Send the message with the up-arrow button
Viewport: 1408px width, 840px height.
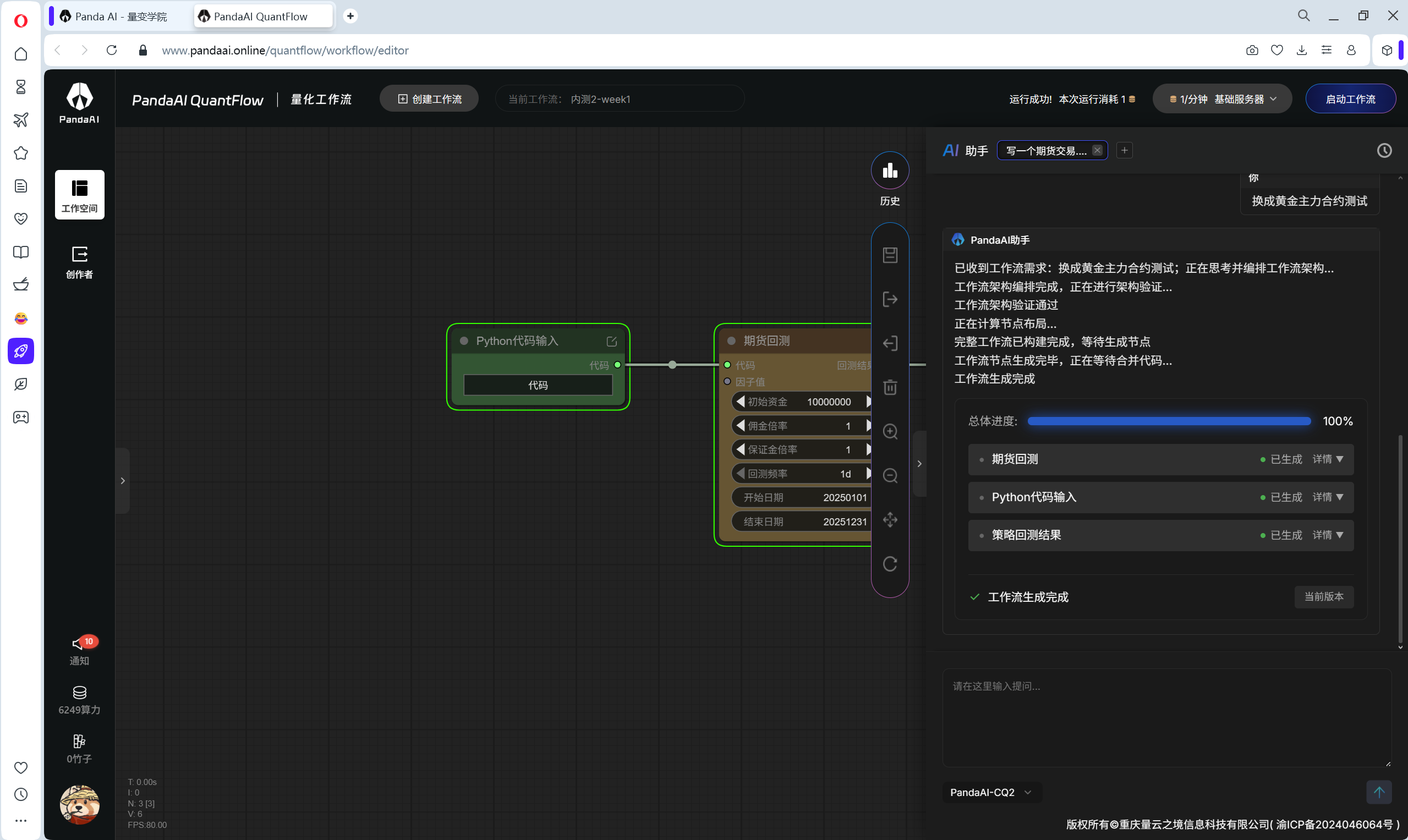1378,792
